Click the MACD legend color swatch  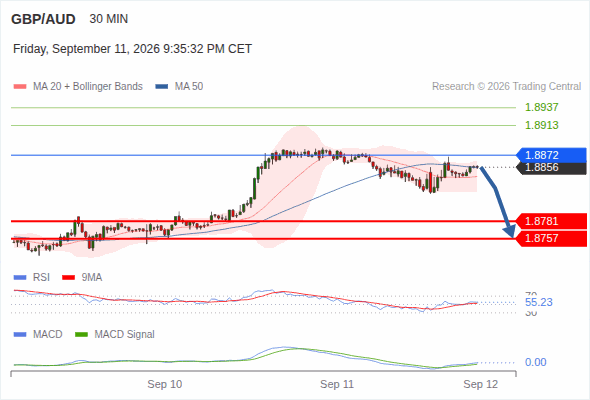tap(20, 335)
